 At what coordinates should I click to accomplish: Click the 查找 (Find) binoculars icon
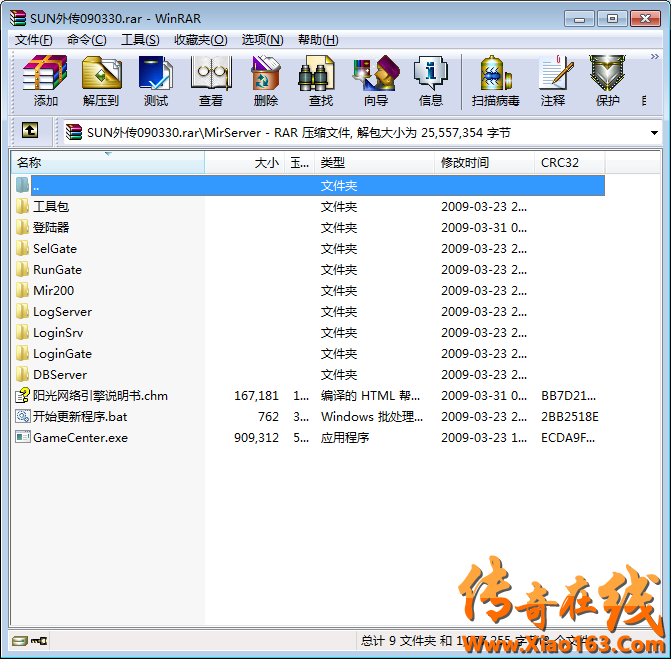point(316,73)
